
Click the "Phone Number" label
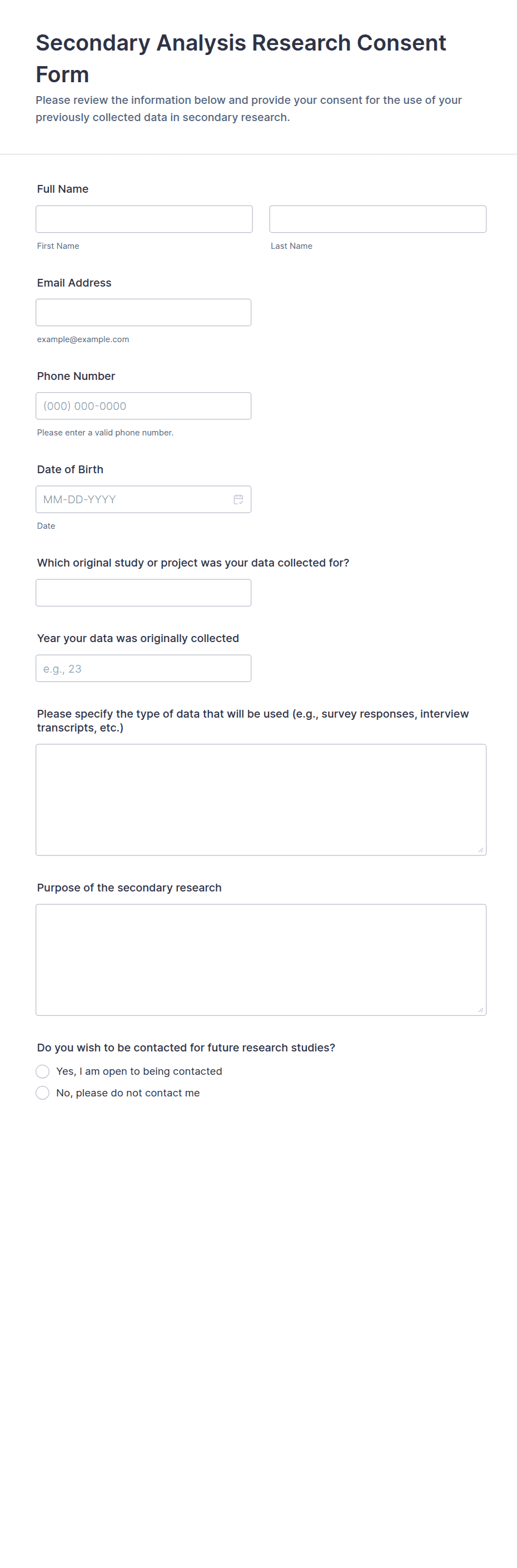point(76,376)
